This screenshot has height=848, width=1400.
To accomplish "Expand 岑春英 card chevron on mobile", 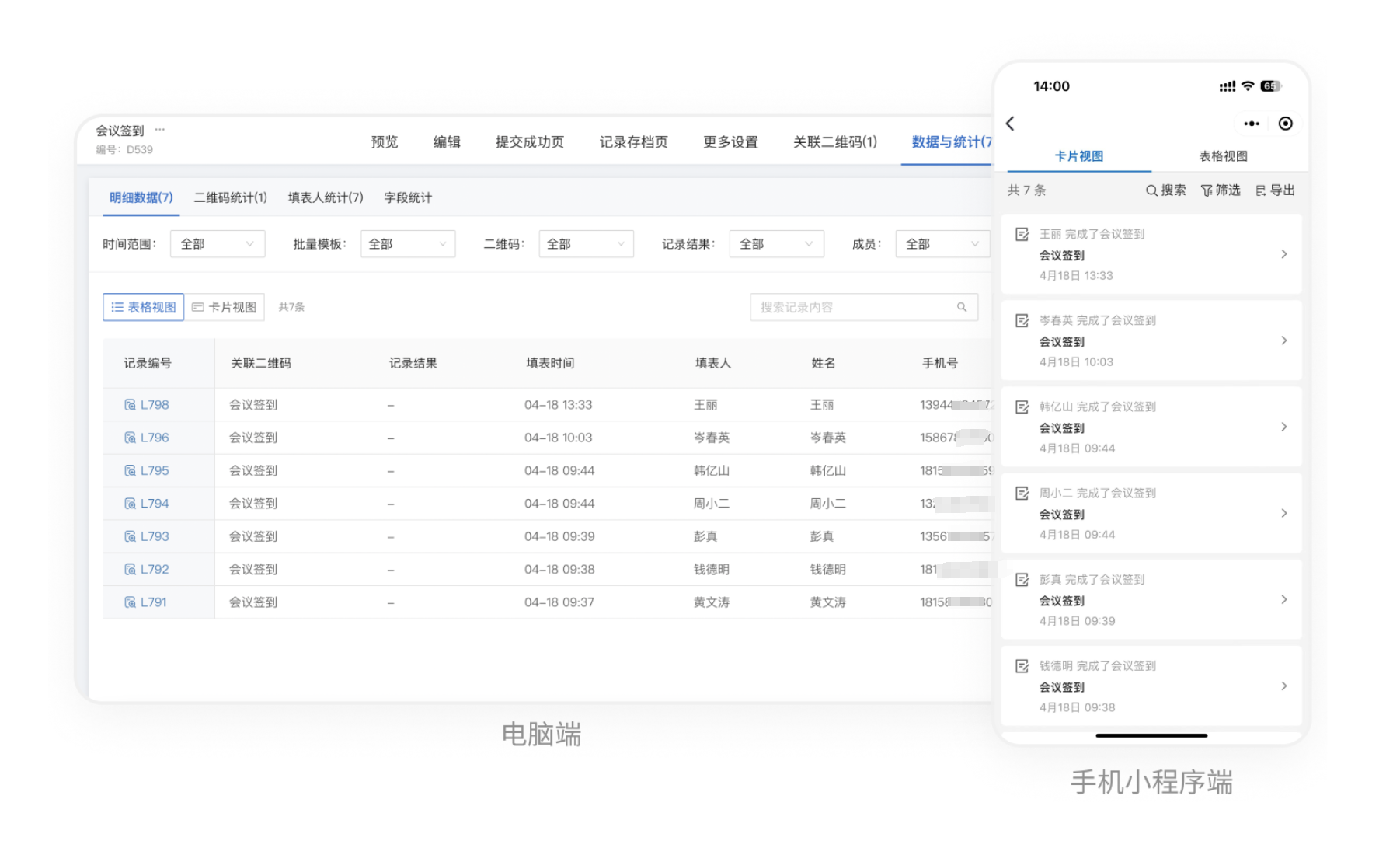I will (x=1283, y=340).
